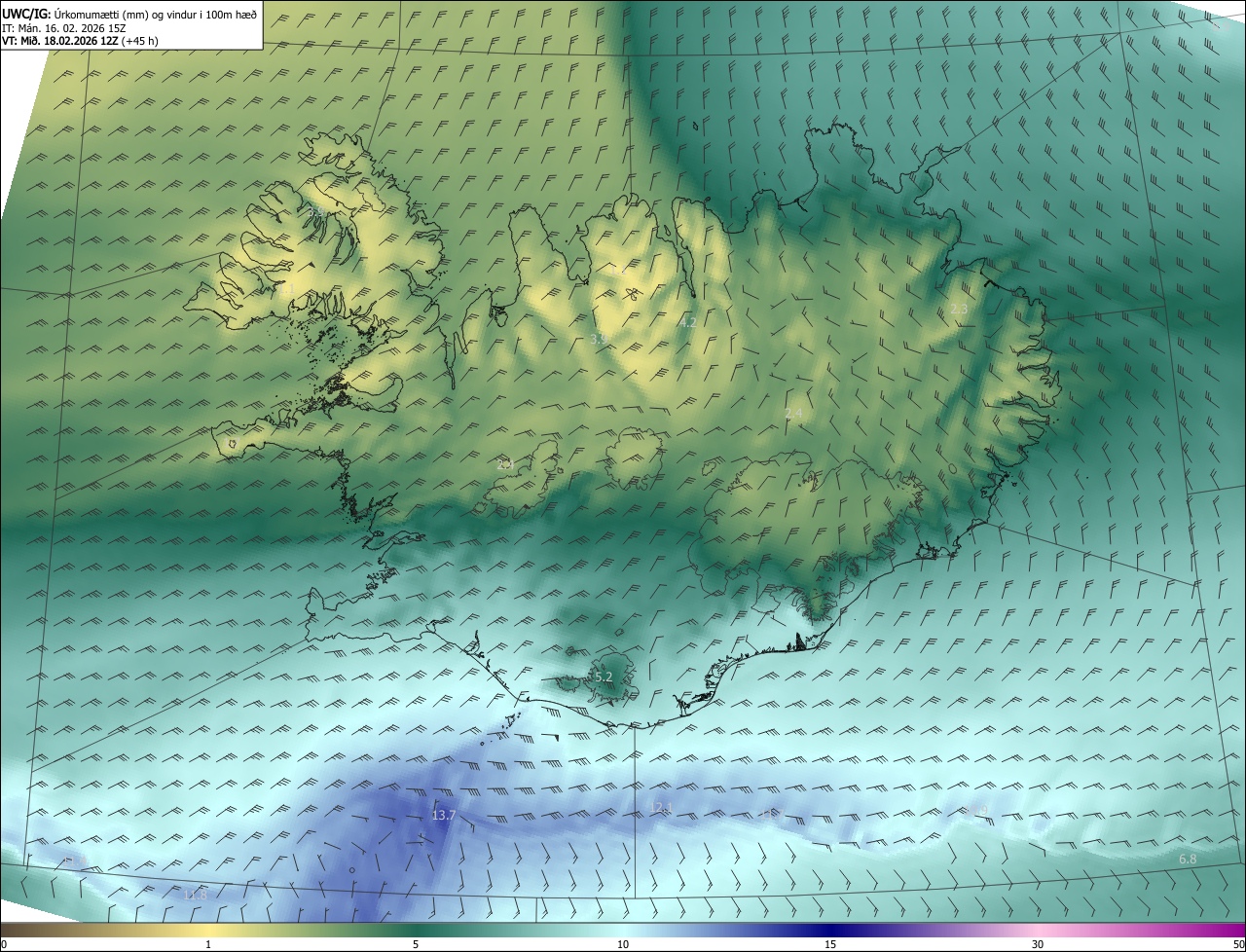Screen dimensions: 1246x952
Task: Click the 5 label on the color scale
Action: [x=416, y=944]
